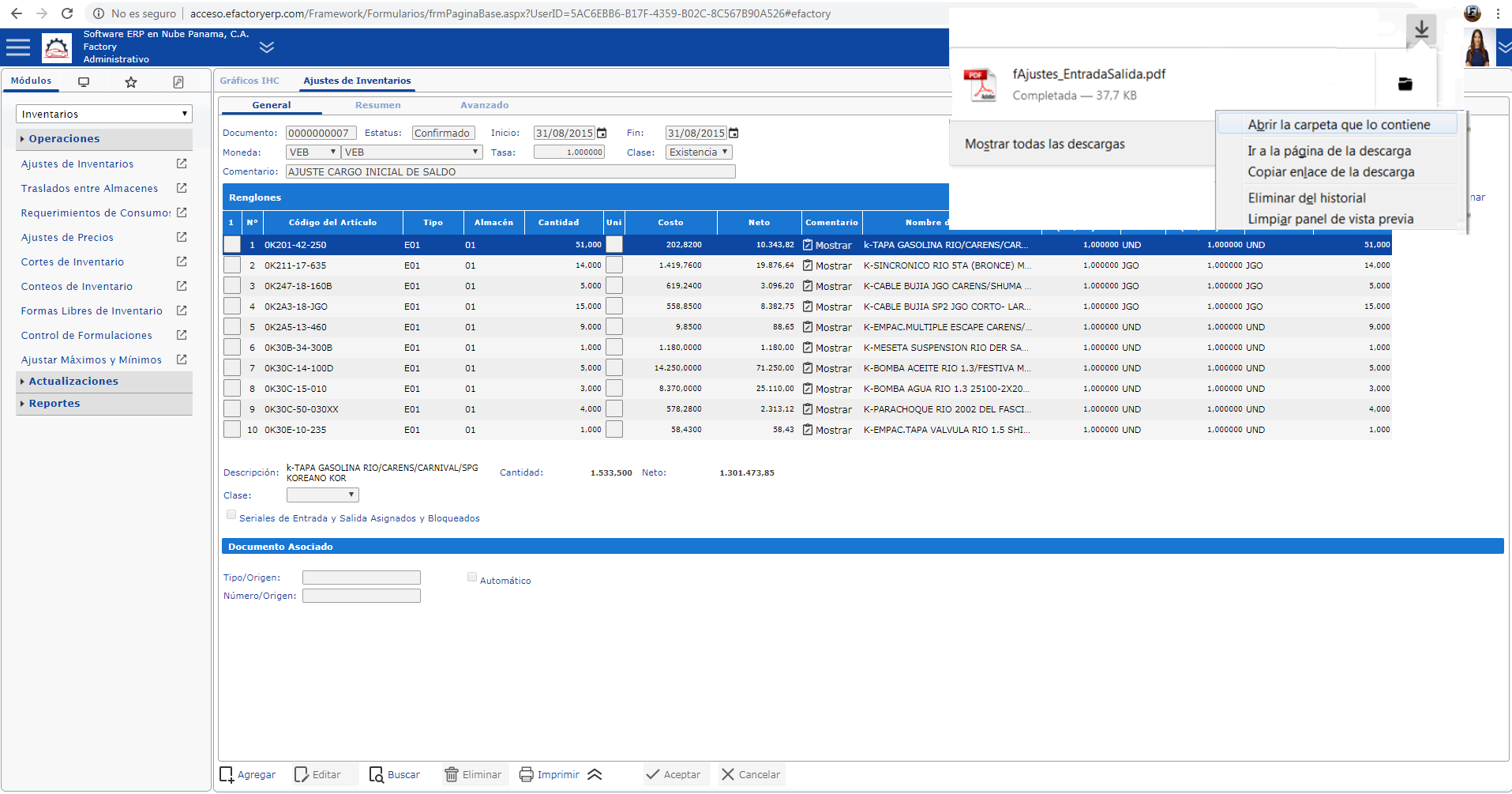Open Ajustes de Precios in new window icon
Screen dimensions: 1512x794
(x=182, y=237)
